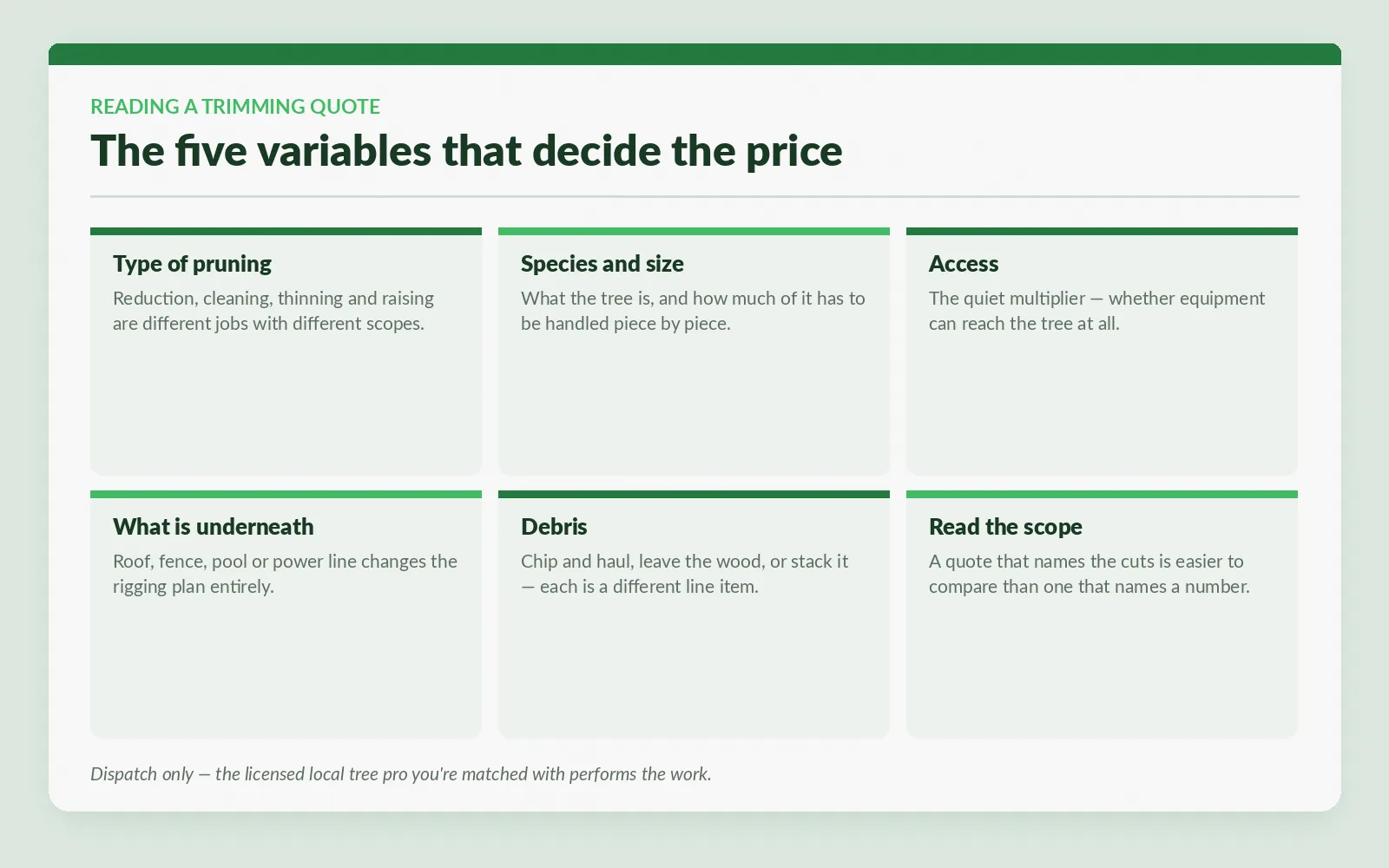Click the 'What the tree is' description text
The height and width of the screenshot is (868, 1389).
(693, 311)
